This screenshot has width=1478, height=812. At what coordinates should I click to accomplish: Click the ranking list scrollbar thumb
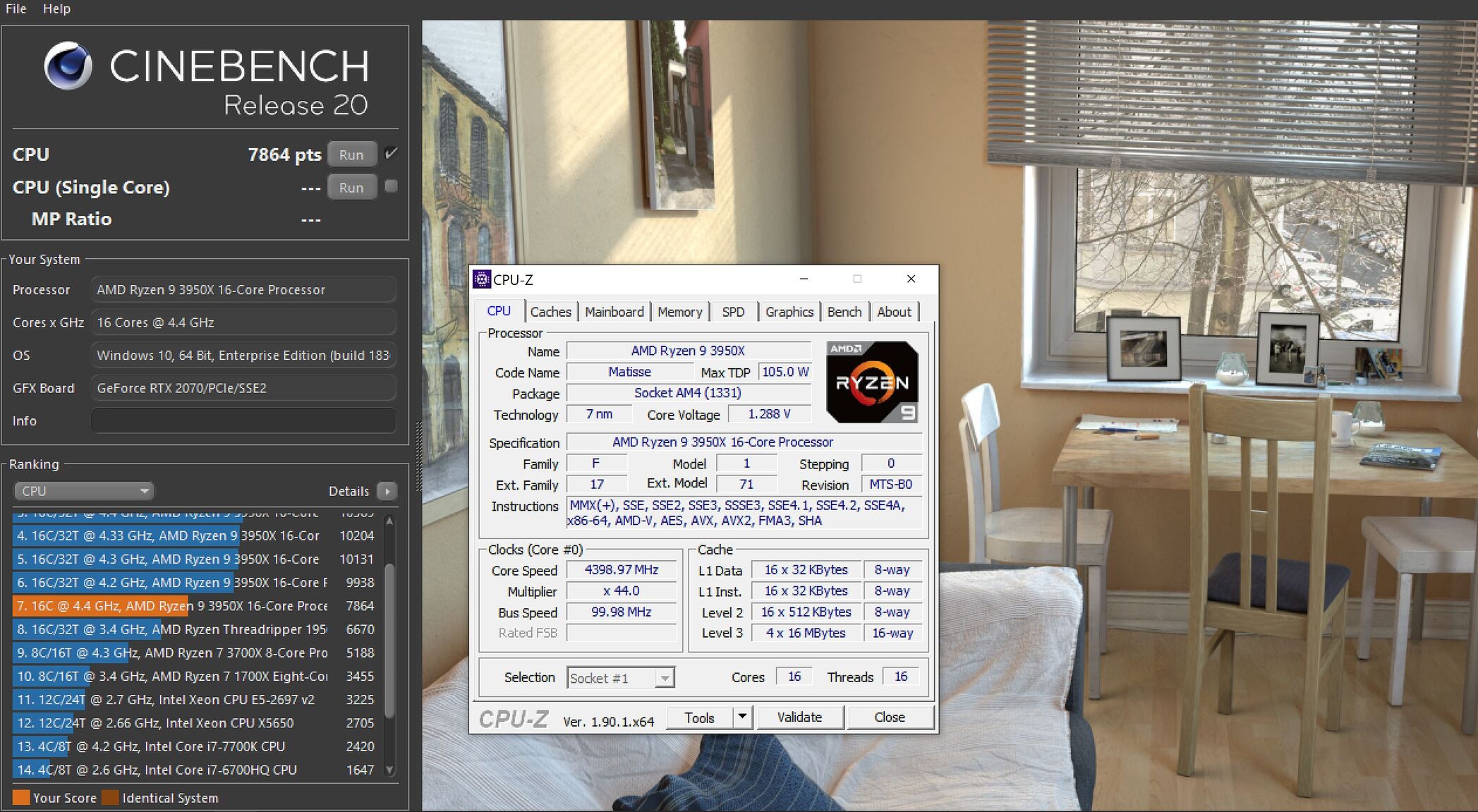tap(389, 642)
